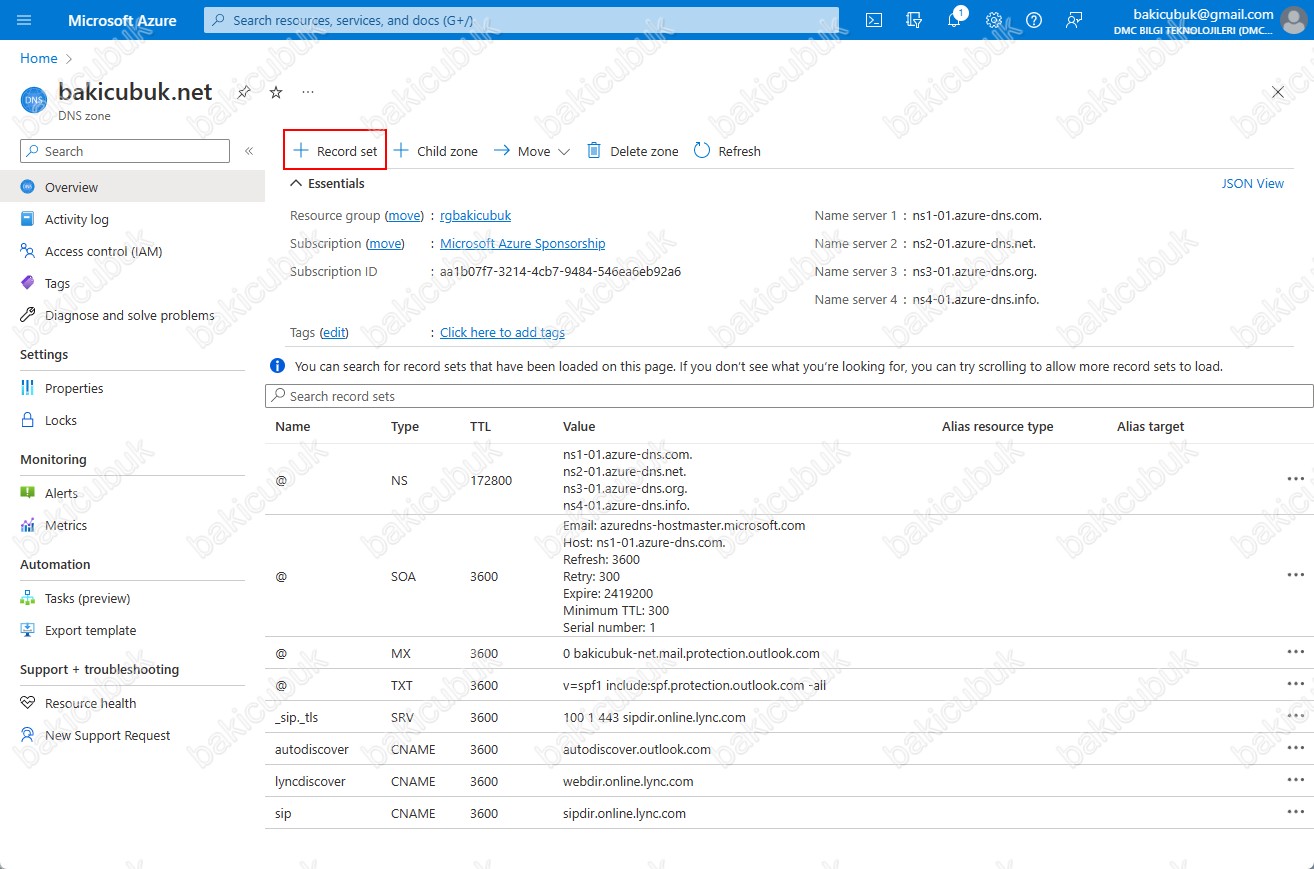Click move link next to Resource group
This screenshot has width=1314, height=869.
pyautogui.click(x=405, y=216)
